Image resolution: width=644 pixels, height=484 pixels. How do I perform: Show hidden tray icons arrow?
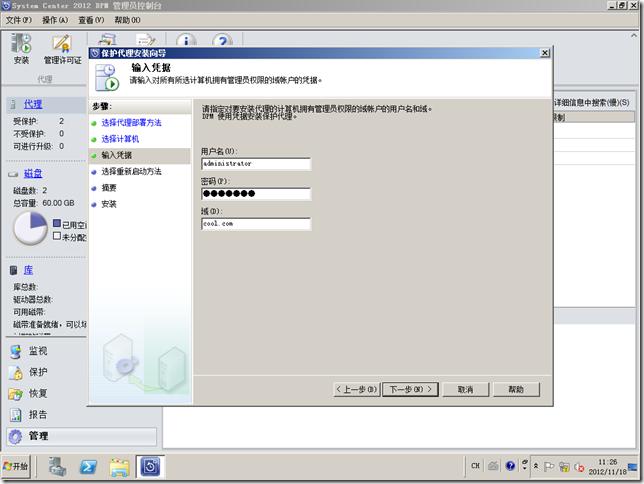click(x=536, y=466)
